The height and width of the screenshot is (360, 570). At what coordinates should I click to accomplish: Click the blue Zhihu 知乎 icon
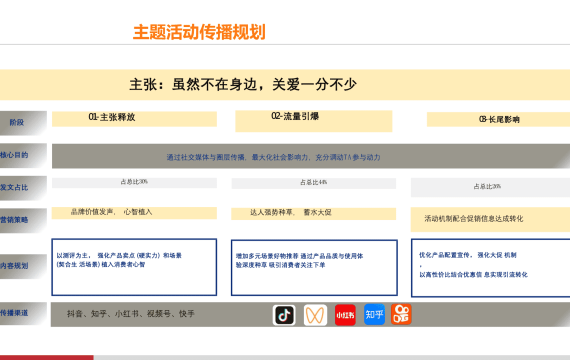374,315
